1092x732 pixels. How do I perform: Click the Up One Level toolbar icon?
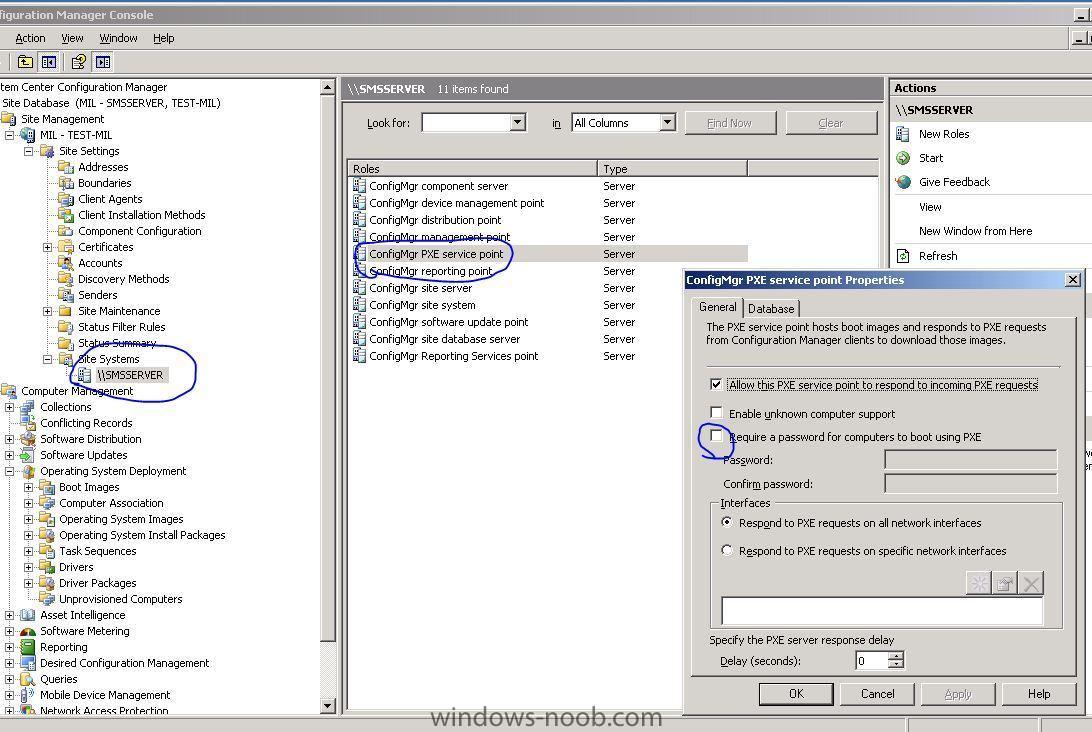[25, 62]
